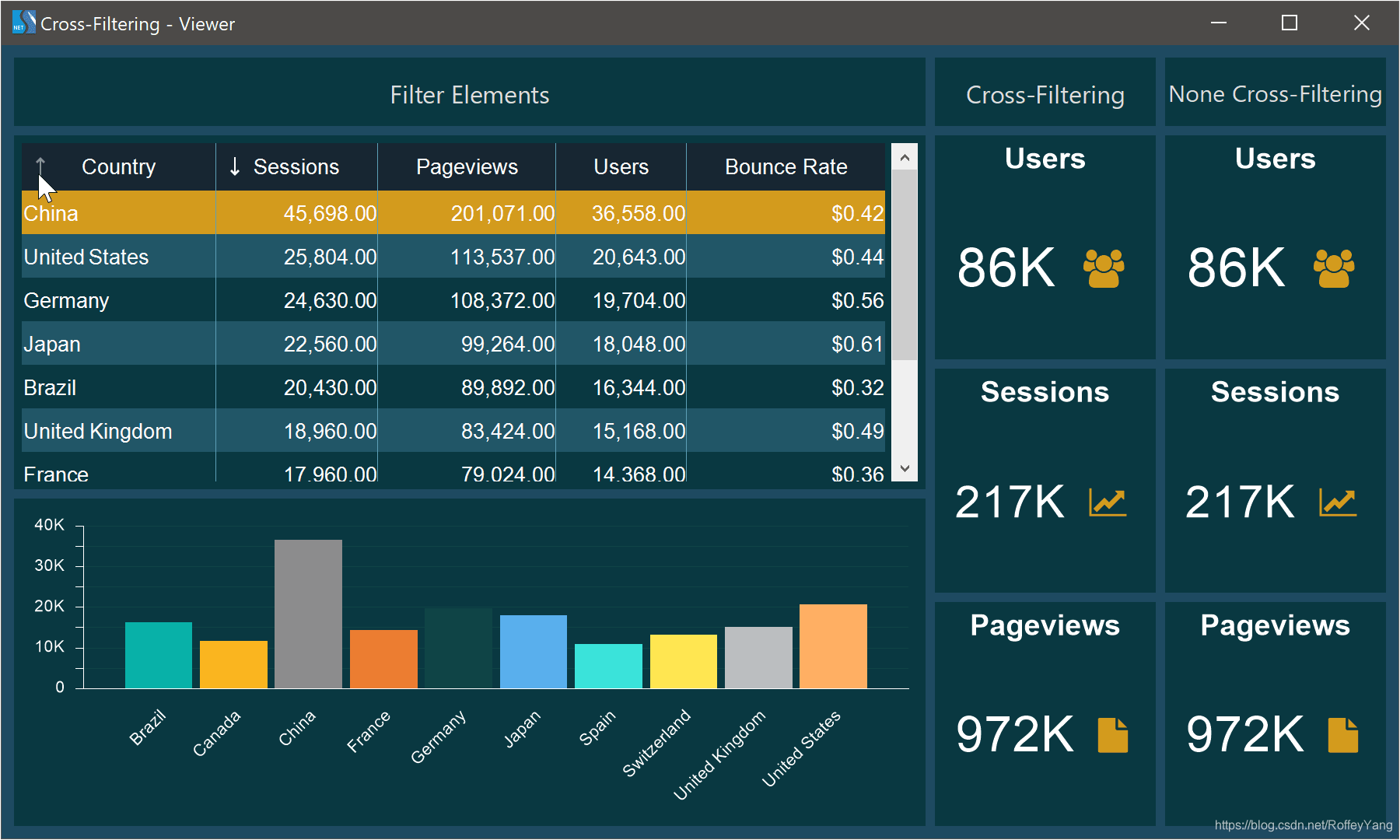Click the users group icon in Cross-Filtering panel
Image resolution: width=1400 pixels, height=840 pixels.
pyautogui.click(x=1104, y=268)
